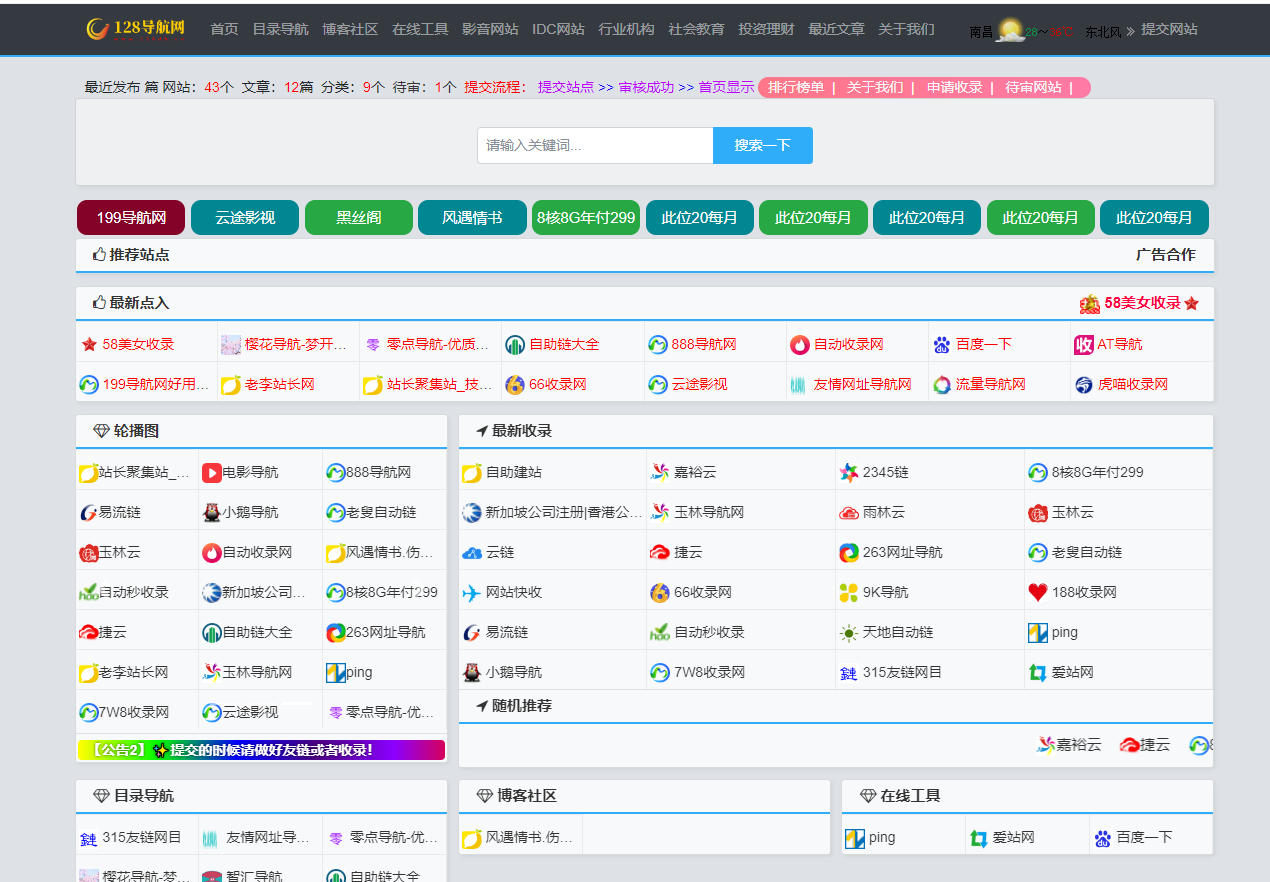Click the 自动收录网 red drop icon in 最新点入

pos(800,345)
